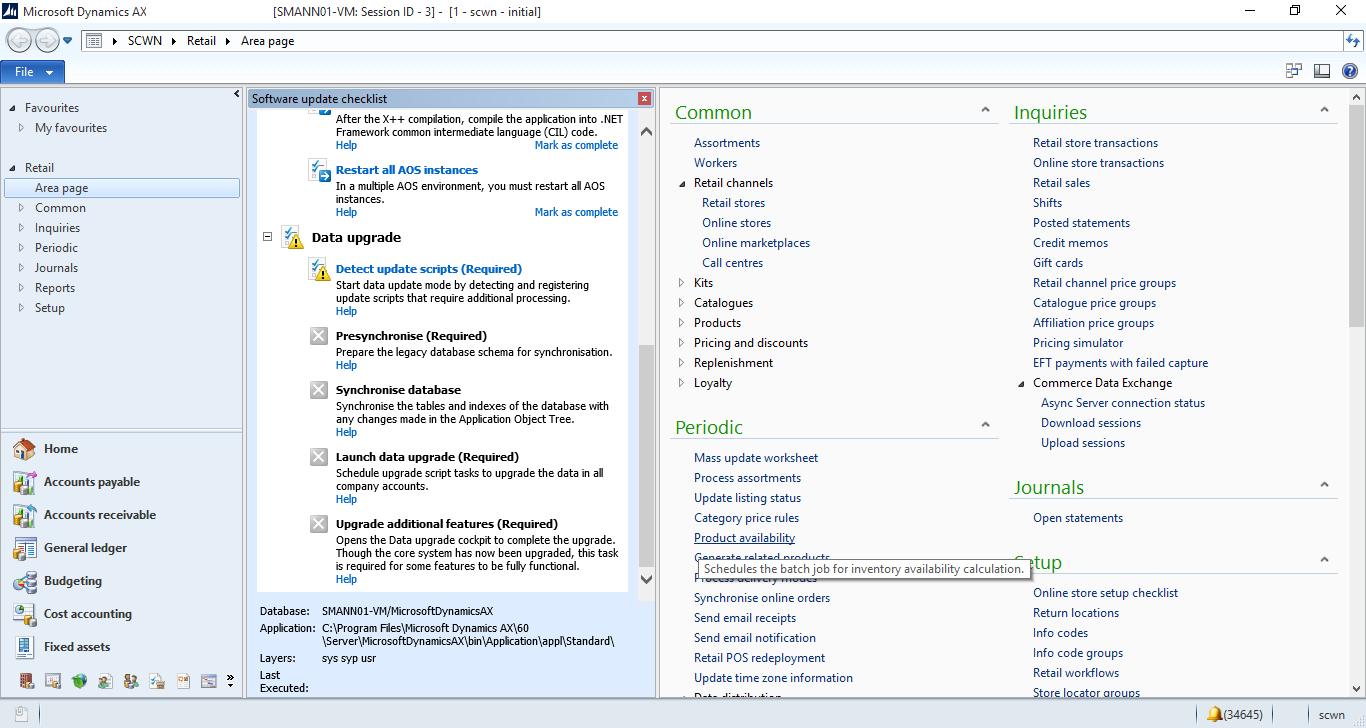Expand the Journals node in the navigation pane
1366x728 pixels.
[x=22, y=268]
